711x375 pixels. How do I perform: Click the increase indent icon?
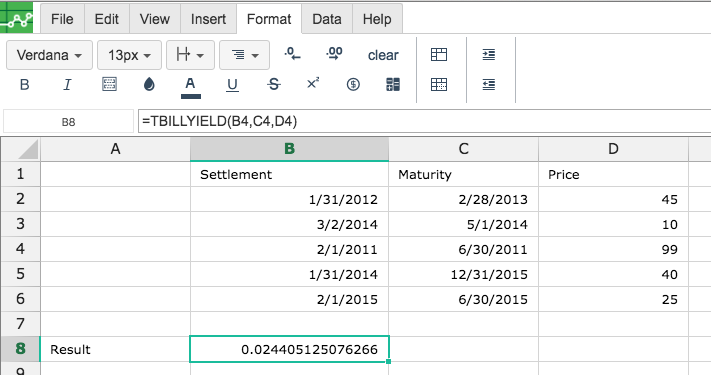pyautogui.click(x=488, y=55)
